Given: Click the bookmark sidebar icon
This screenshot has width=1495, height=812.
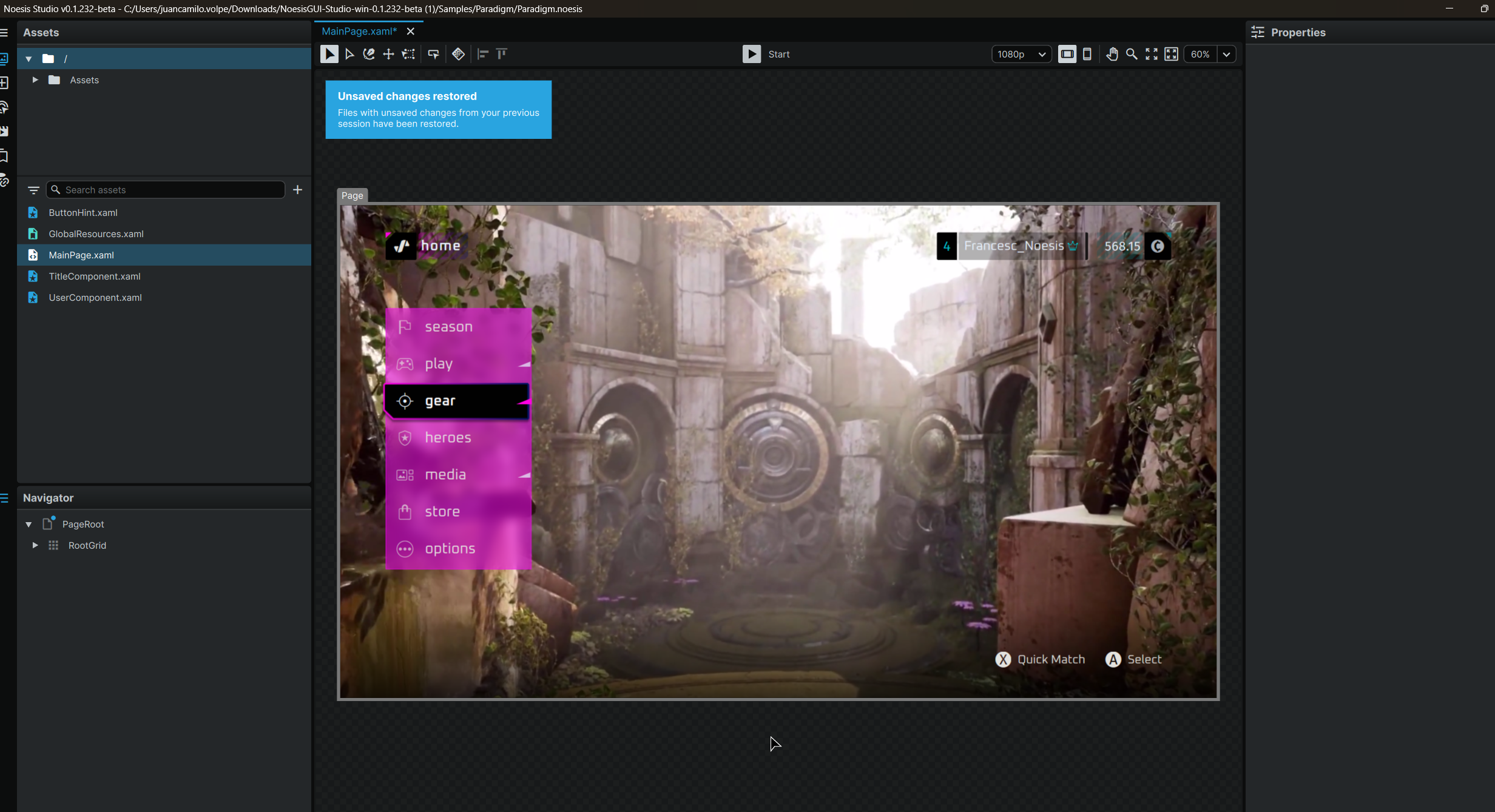Looking at the screenshot, I should [x=4, y=156].
